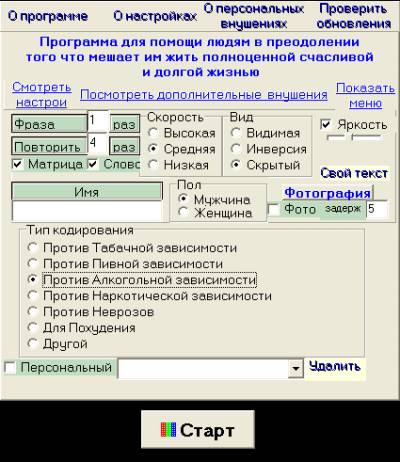
Task: Select Женщина gender option
Action: (x=183, y=212)
